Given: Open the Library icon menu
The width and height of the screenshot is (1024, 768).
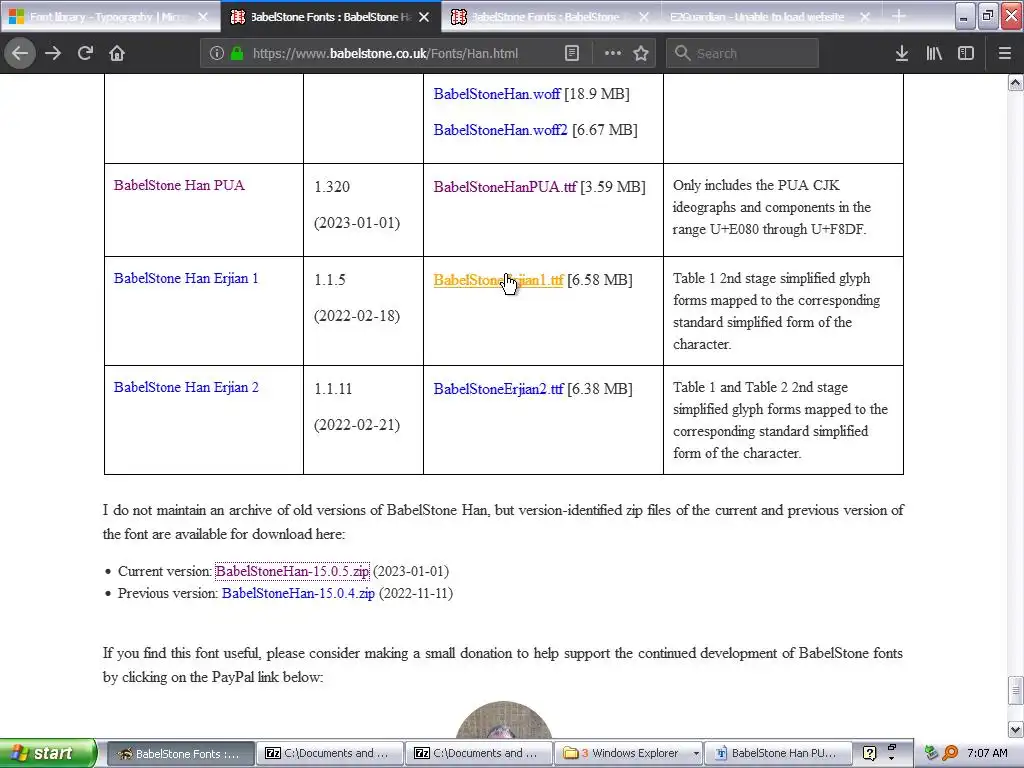Looking at the screenshot, I should pos(934,54).
